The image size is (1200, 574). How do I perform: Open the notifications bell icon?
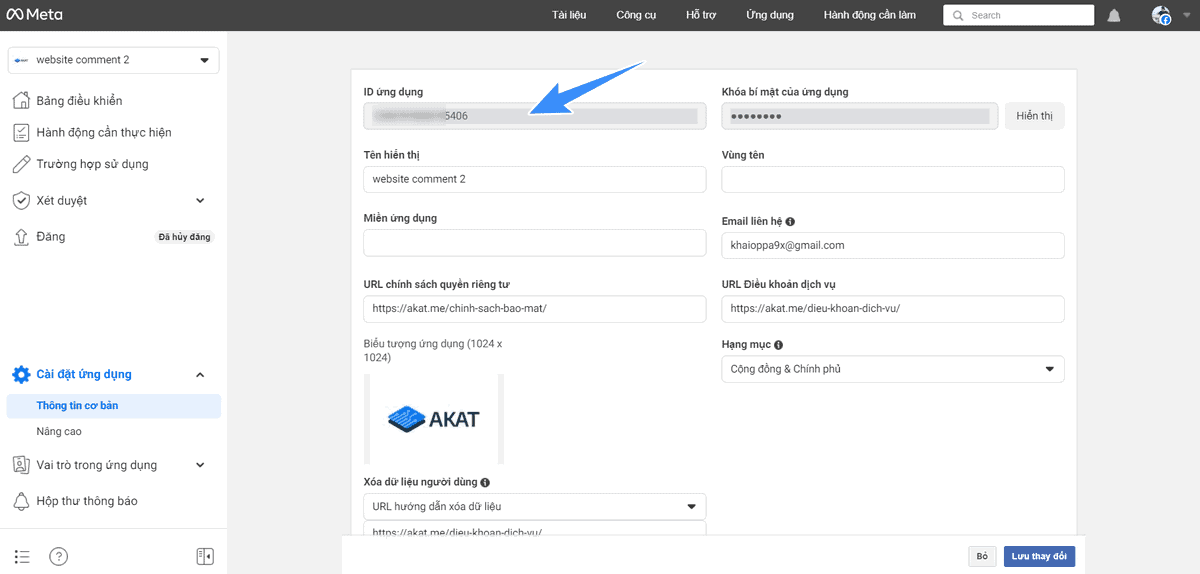pos(1114,15)
